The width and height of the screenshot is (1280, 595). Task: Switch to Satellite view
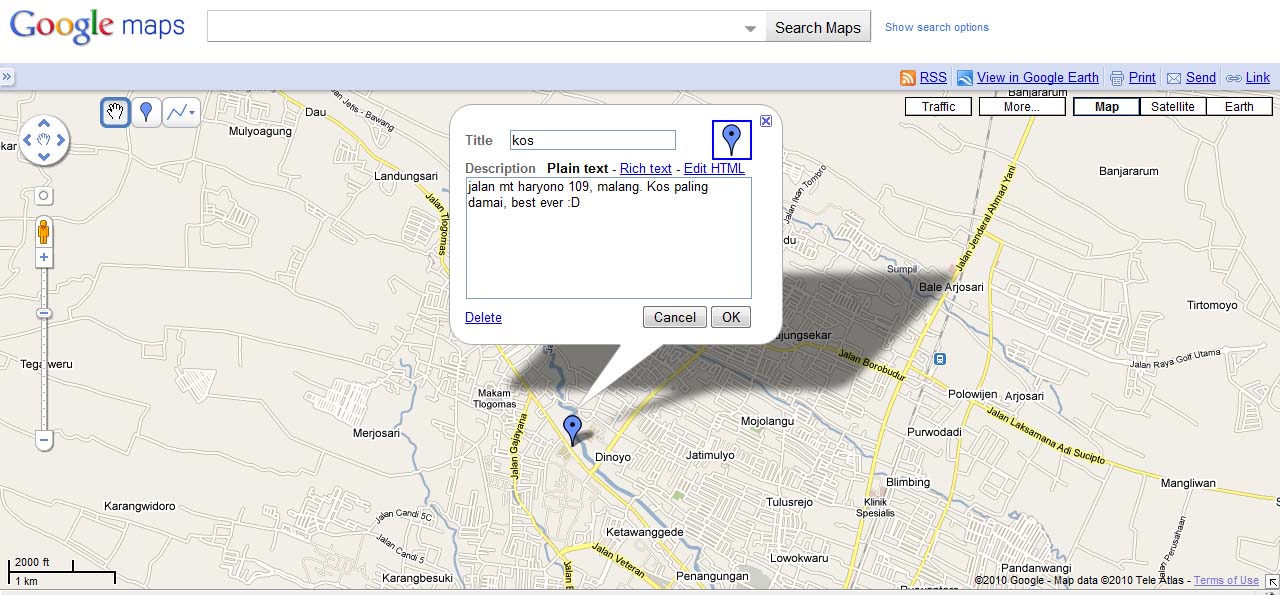[x=1173, y=107]
